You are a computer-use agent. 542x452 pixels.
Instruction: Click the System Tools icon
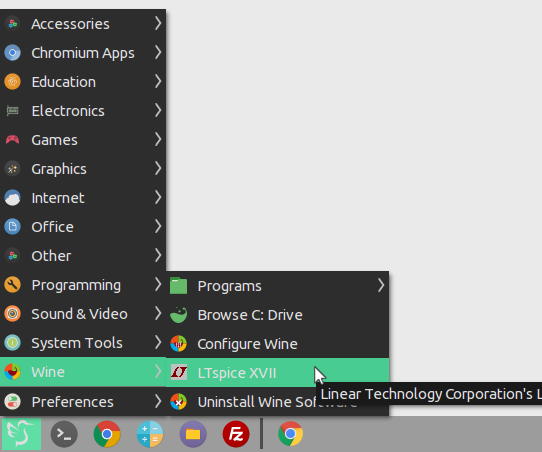click(x=13, y=343)
